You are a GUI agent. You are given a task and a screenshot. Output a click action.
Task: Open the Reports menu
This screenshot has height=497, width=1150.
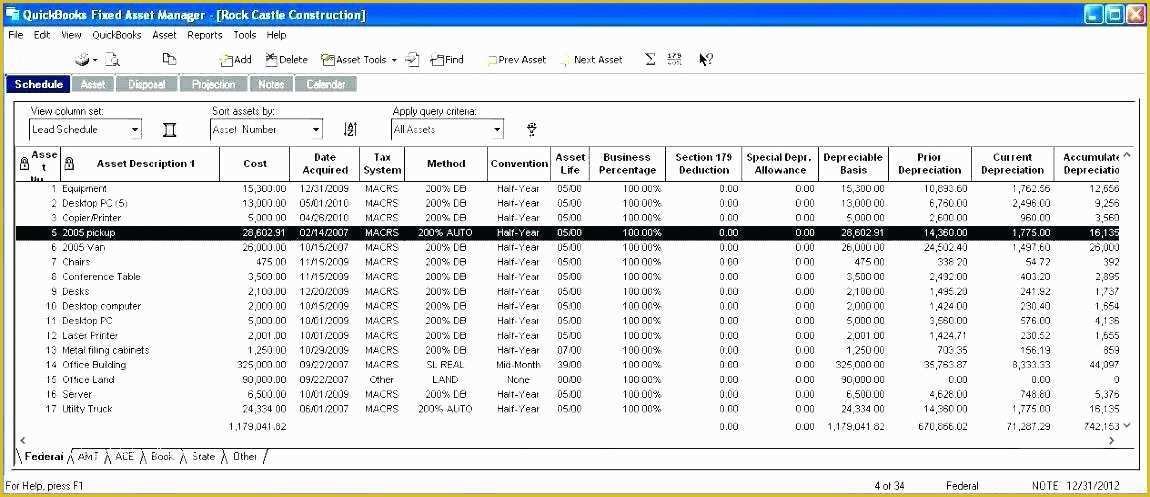point(205,34)
